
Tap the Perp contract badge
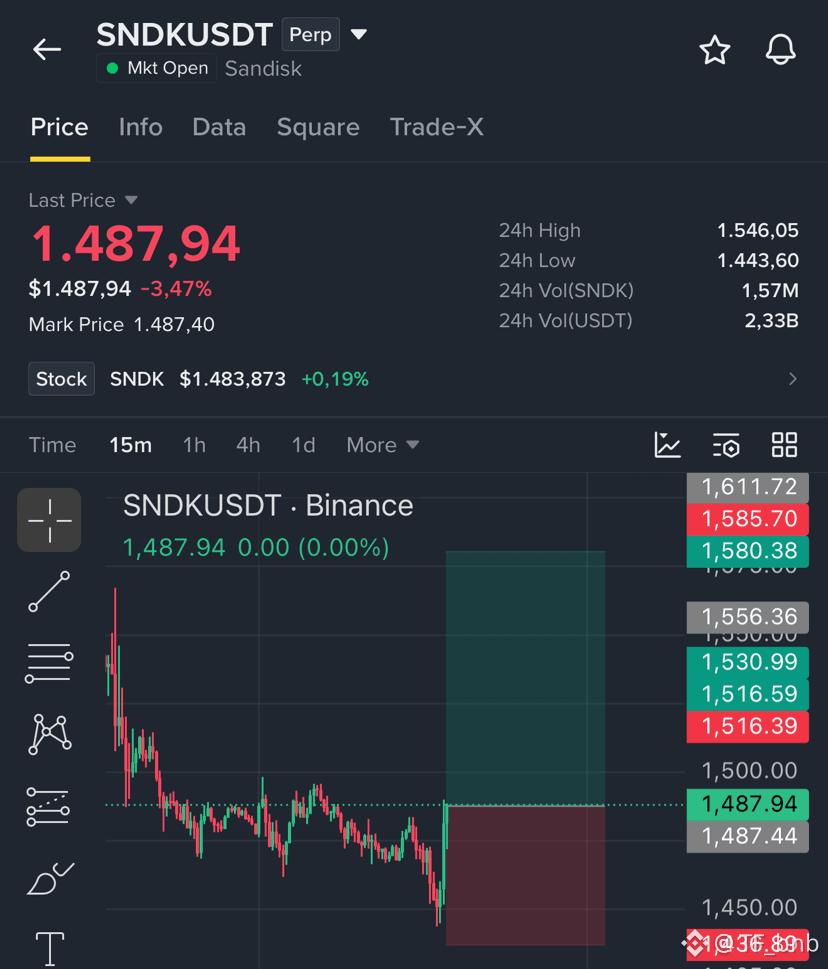pos(310,34)
